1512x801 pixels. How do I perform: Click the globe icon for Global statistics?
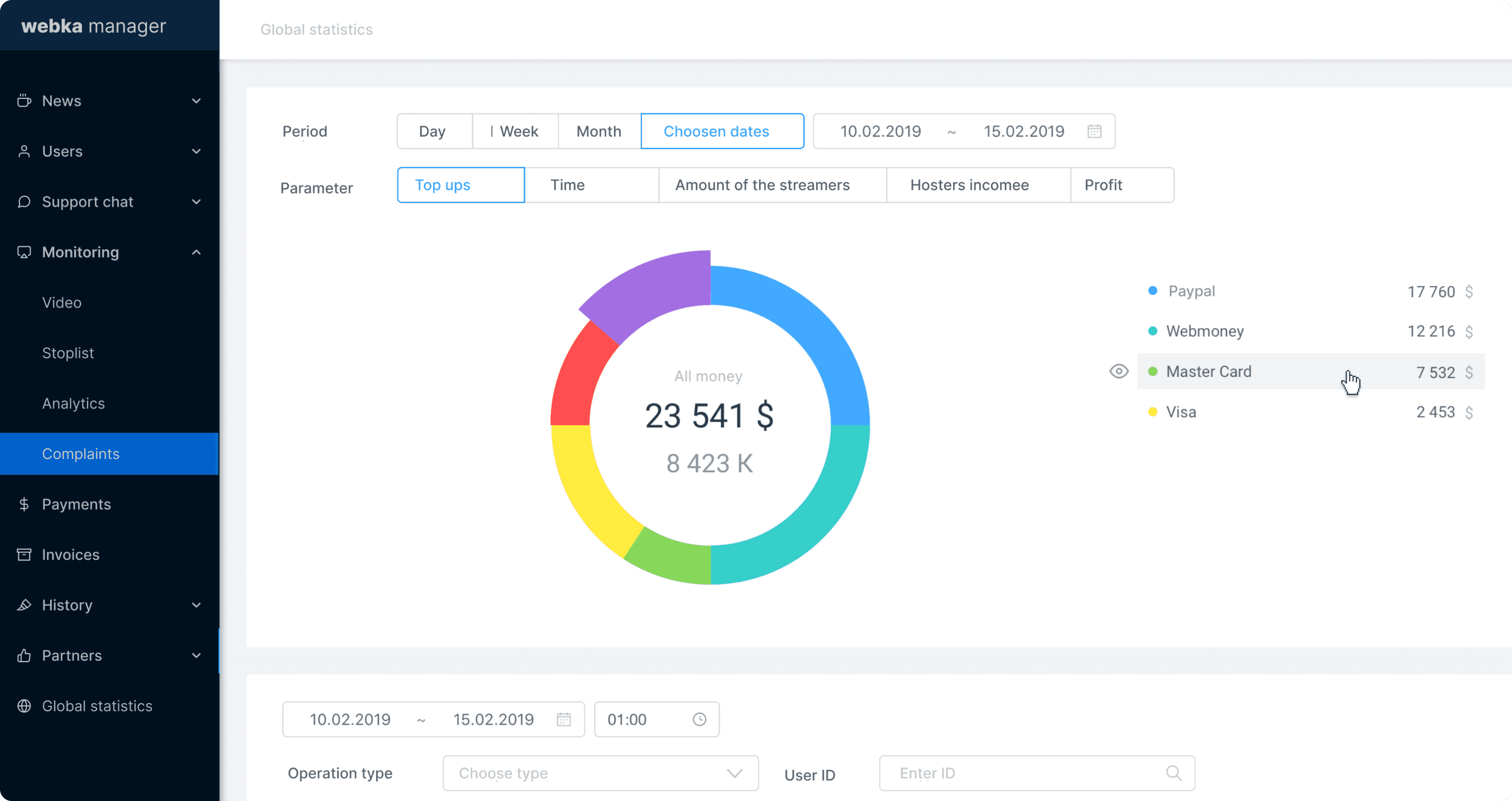coord(24,706)
